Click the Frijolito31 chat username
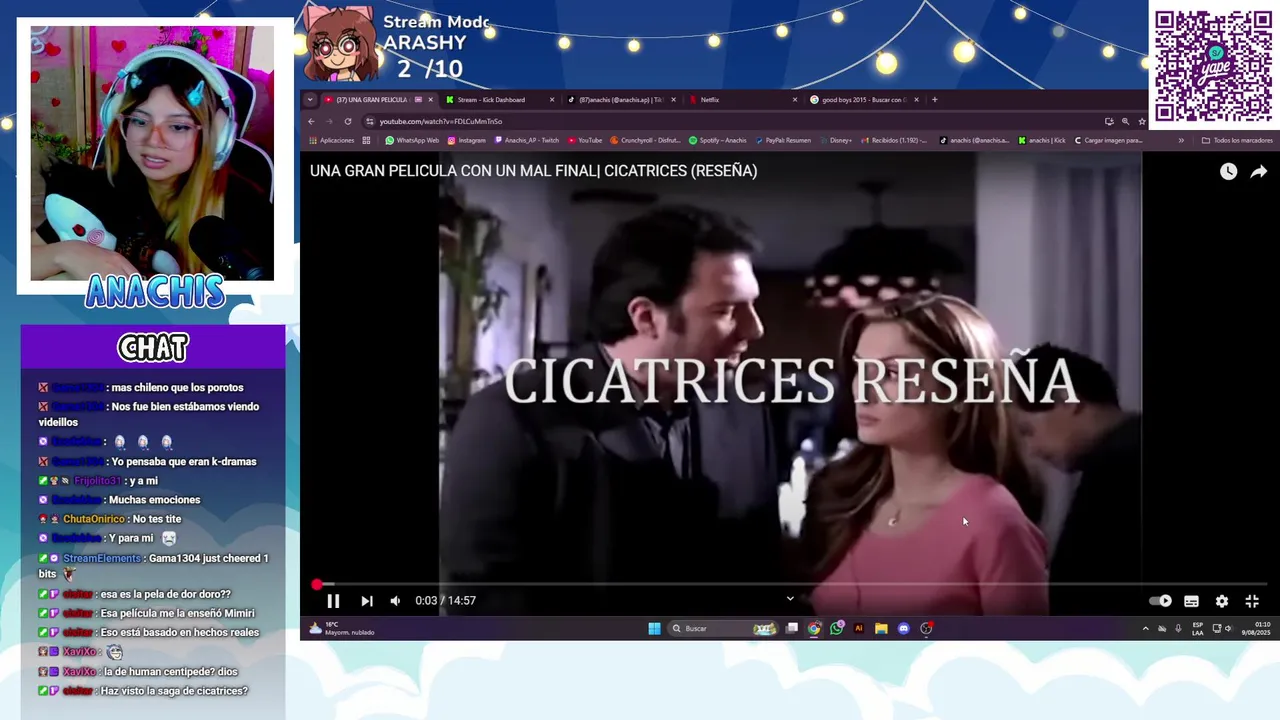Screen dimensions: 1280x720 coord(97,481)
